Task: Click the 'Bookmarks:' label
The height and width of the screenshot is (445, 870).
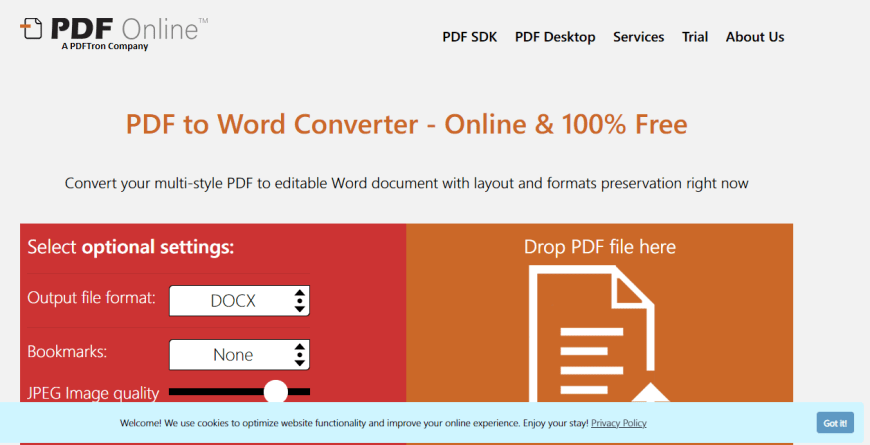Action: tap(67, 352)
